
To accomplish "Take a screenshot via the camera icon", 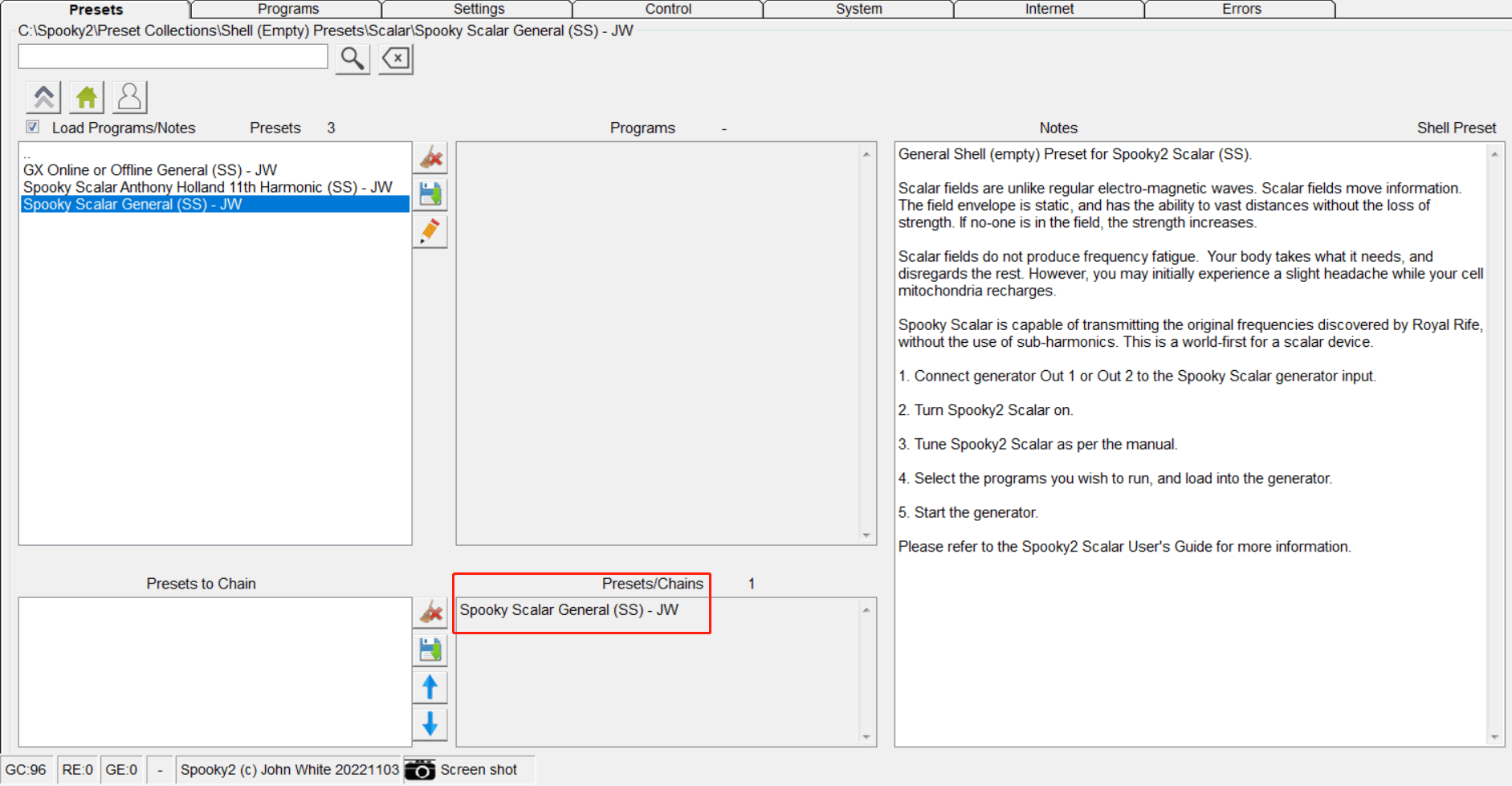I will pos(421,769).
